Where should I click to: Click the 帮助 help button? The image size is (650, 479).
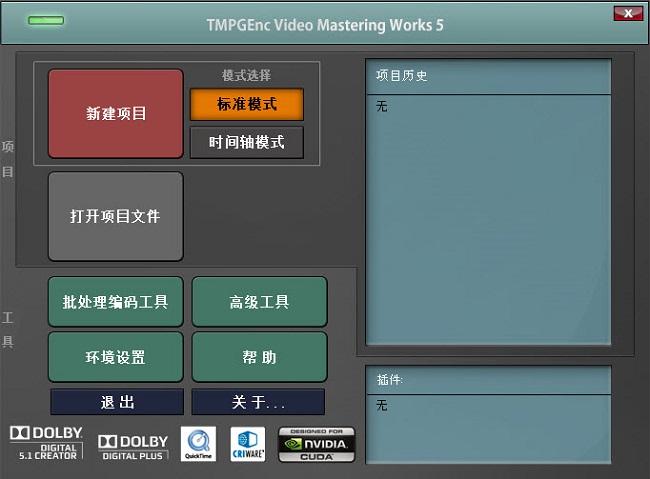click(x=259, y=357)
